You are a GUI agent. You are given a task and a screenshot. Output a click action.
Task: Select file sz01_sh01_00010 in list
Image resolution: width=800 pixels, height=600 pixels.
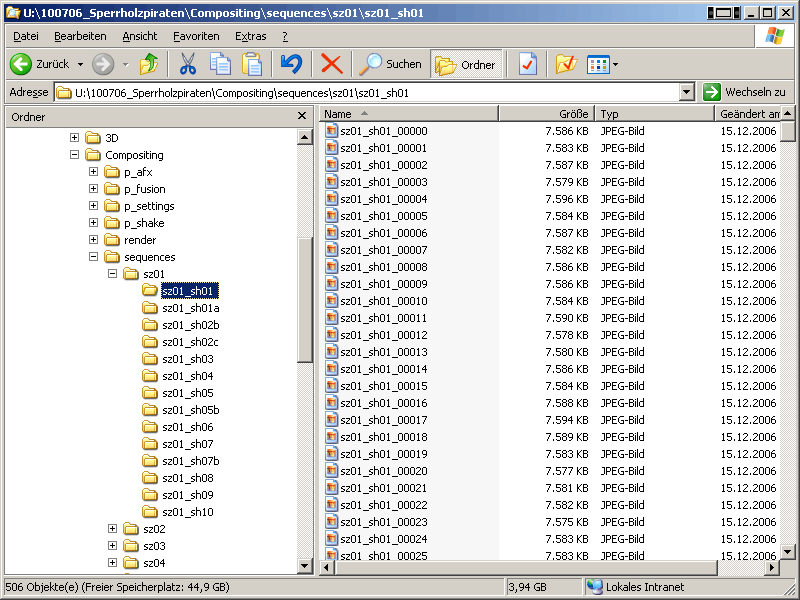tap(383, 301)
